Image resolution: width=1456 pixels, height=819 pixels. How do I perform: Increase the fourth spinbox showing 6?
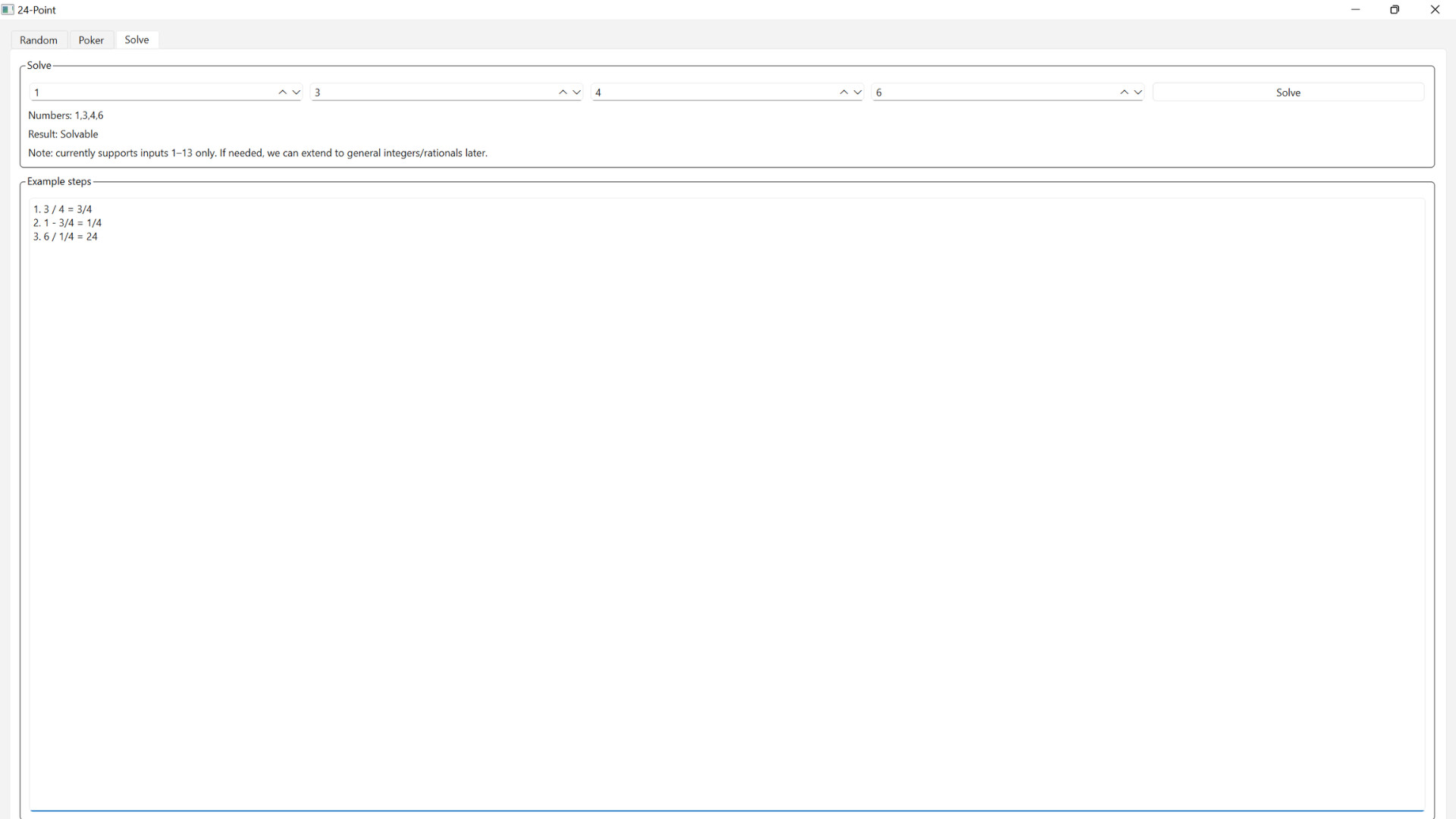click(1124, 93)
